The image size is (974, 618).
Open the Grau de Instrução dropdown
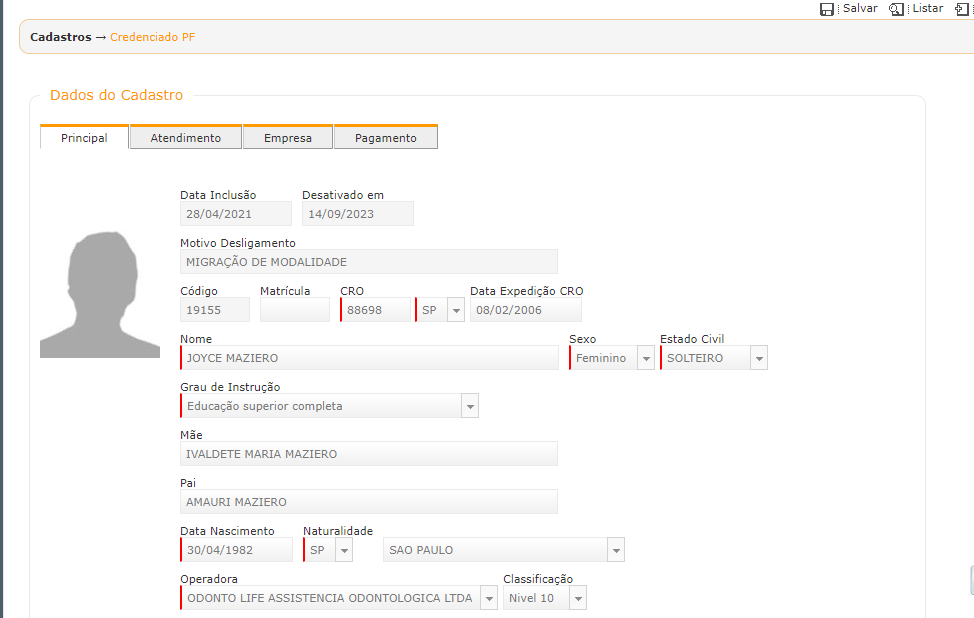[470, 407]
